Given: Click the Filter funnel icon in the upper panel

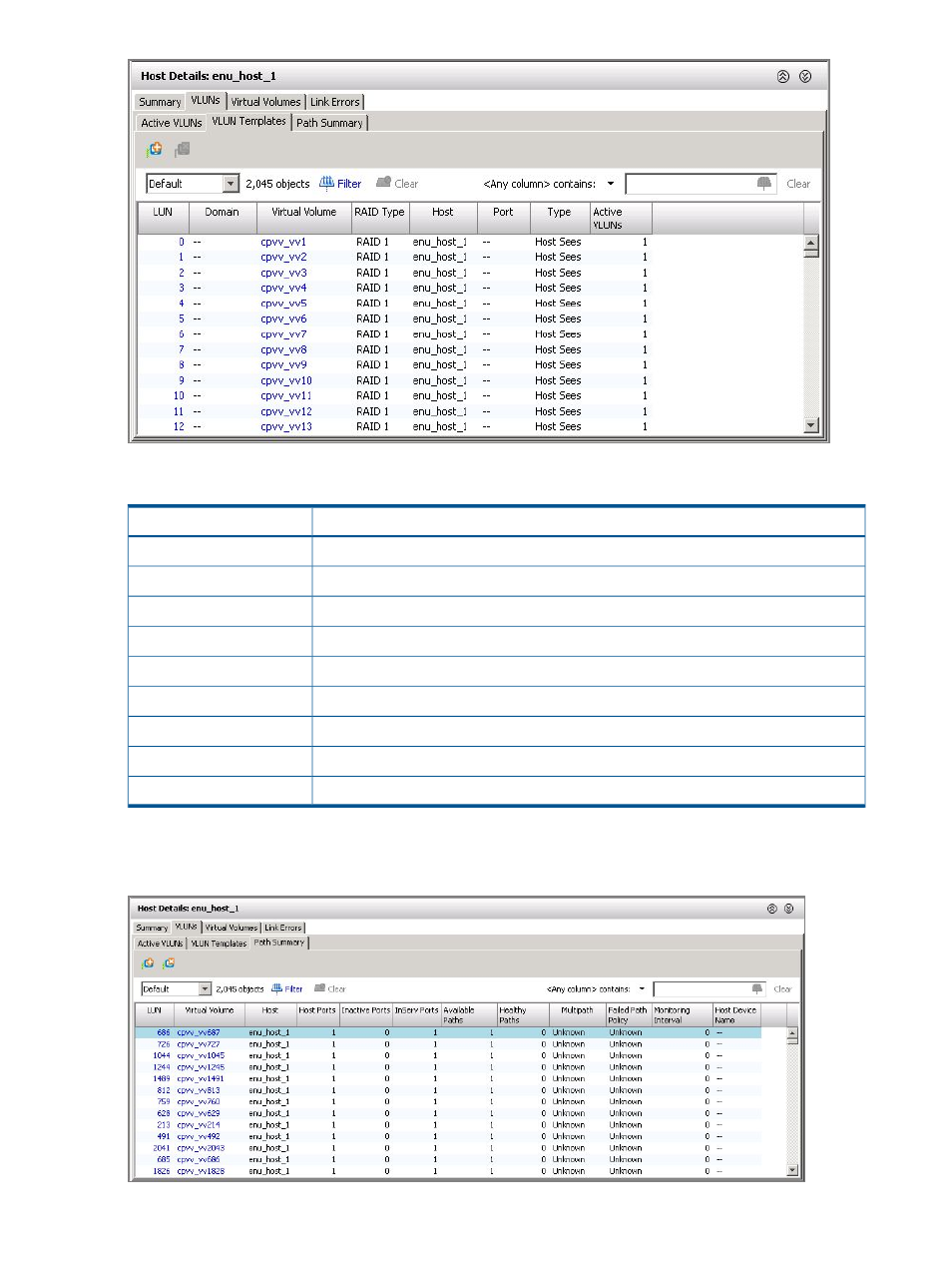Looking at the screenshot, I should [326, 183].
